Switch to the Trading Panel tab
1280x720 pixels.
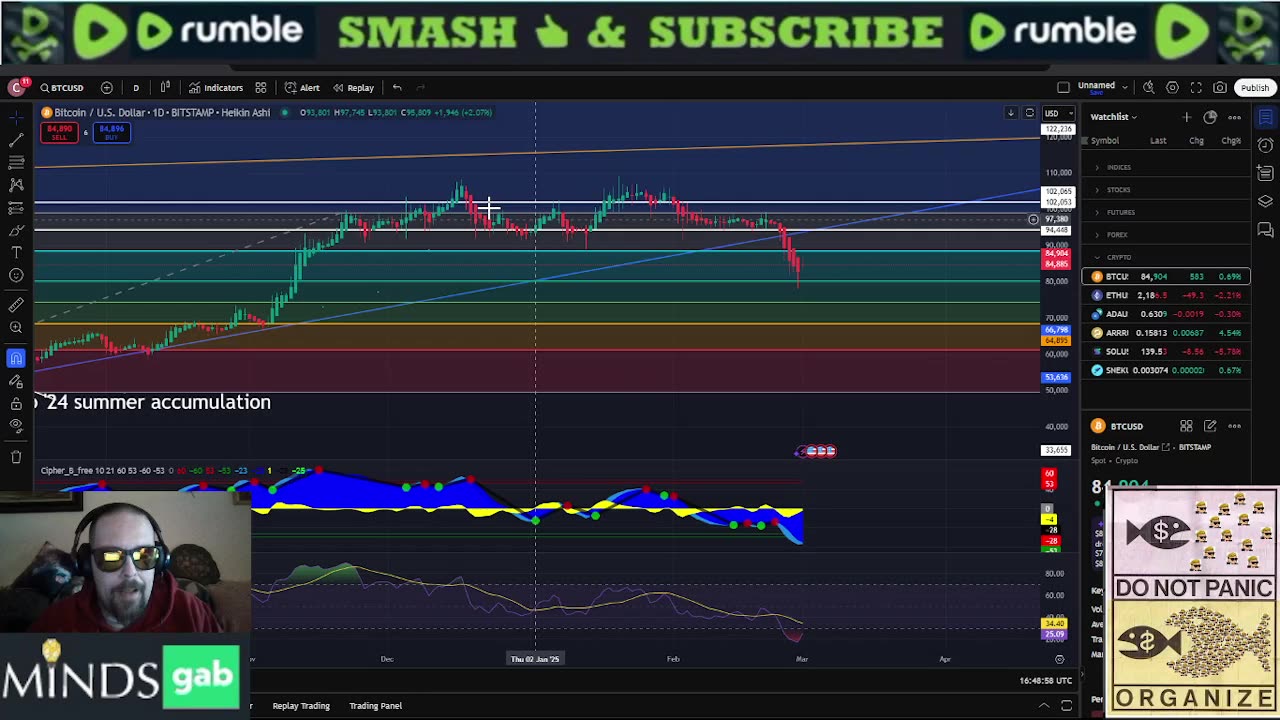coord(375,706)
